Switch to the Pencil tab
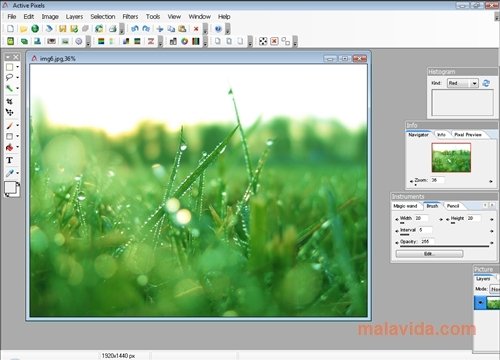 coord(453,206)
